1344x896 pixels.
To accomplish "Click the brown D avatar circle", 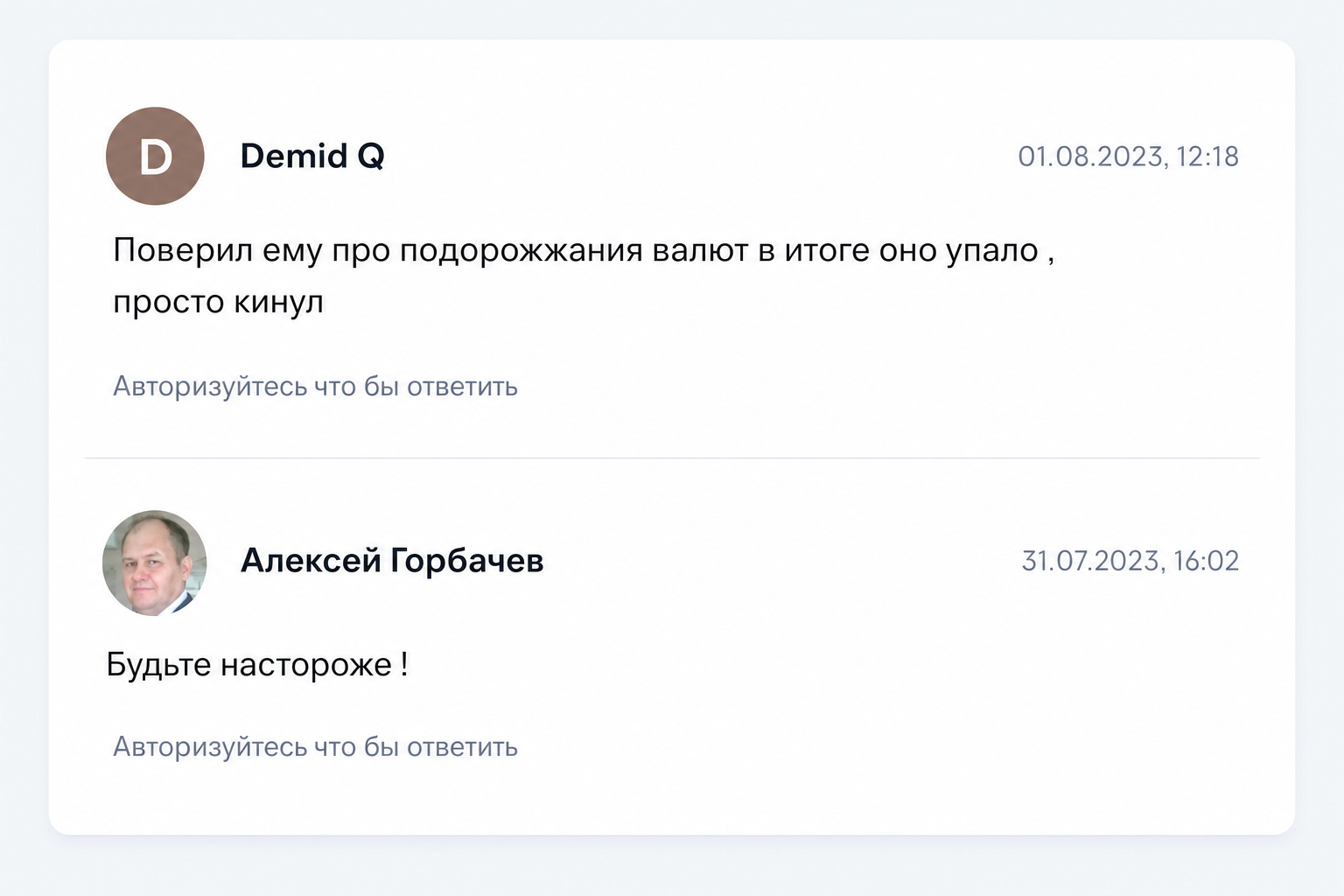I will tap(155, 157).
